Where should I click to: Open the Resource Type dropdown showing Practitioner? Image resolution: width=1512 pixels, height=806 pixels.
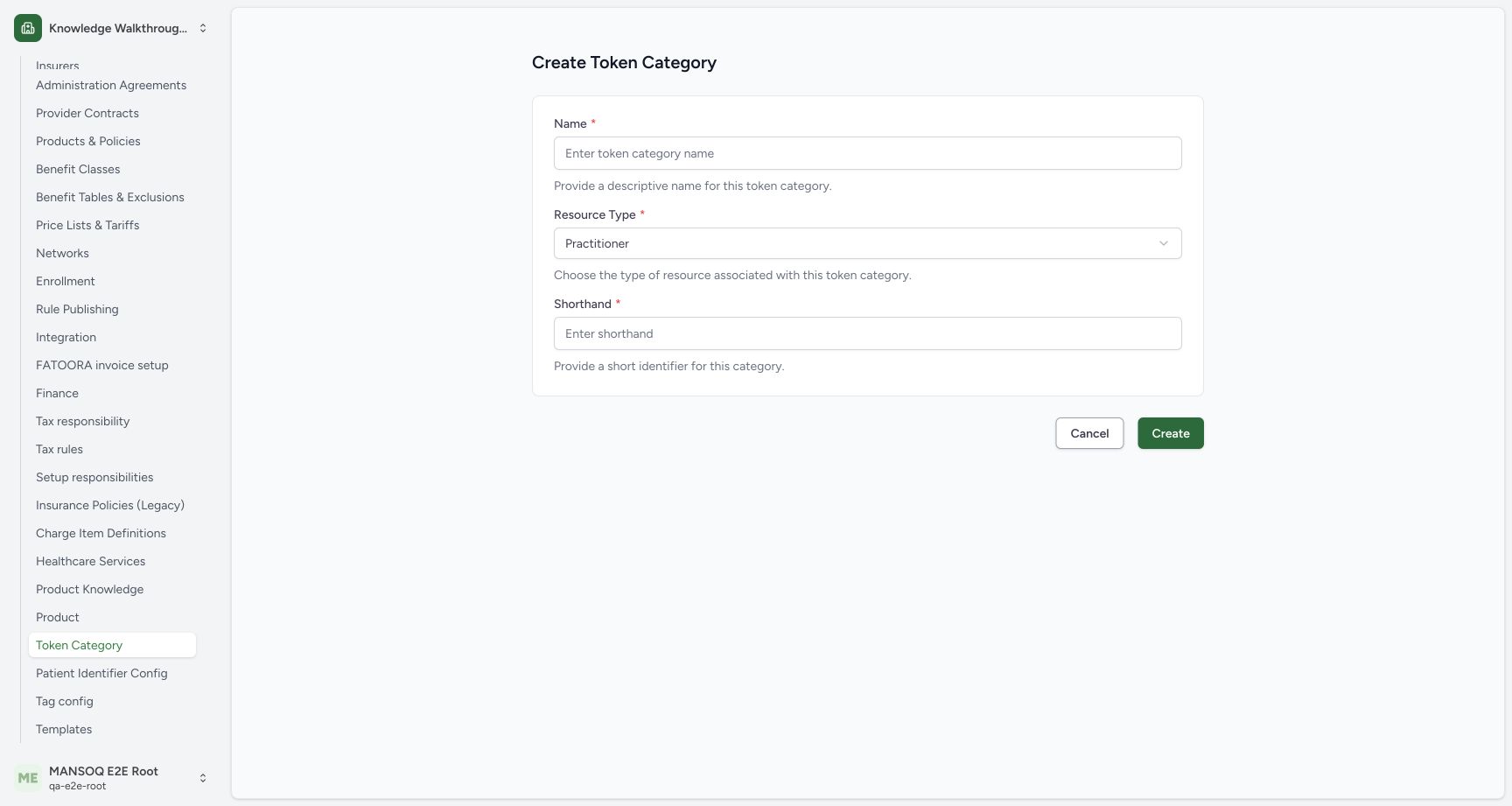click(x=867, y=243)
